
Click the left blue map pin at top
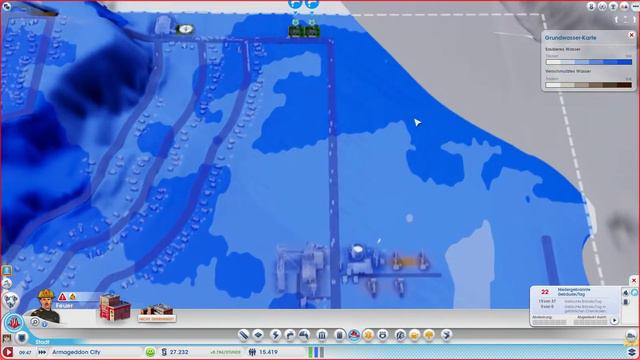tap(295, 4)
